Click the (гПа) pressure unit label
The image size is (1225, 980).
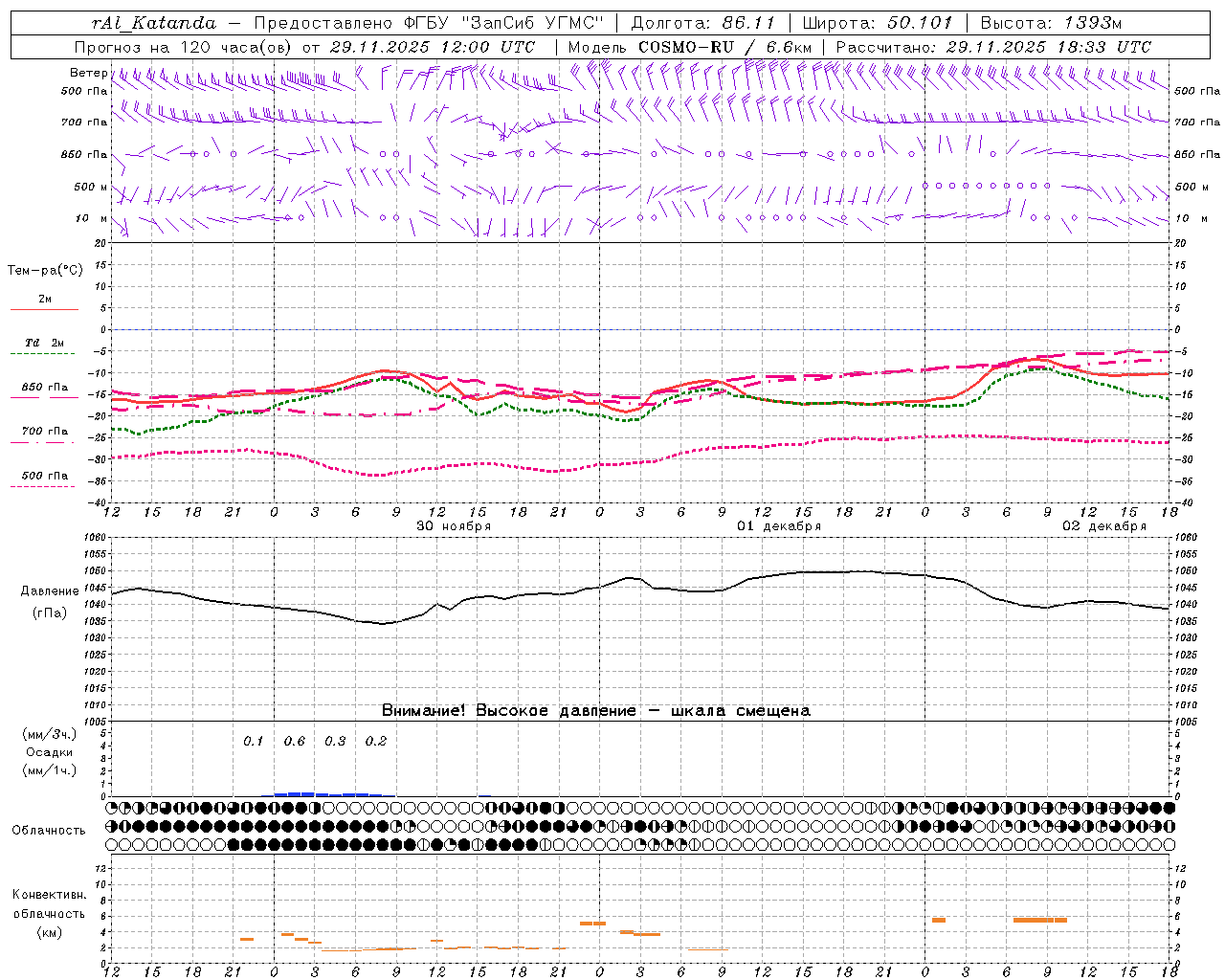50,613
